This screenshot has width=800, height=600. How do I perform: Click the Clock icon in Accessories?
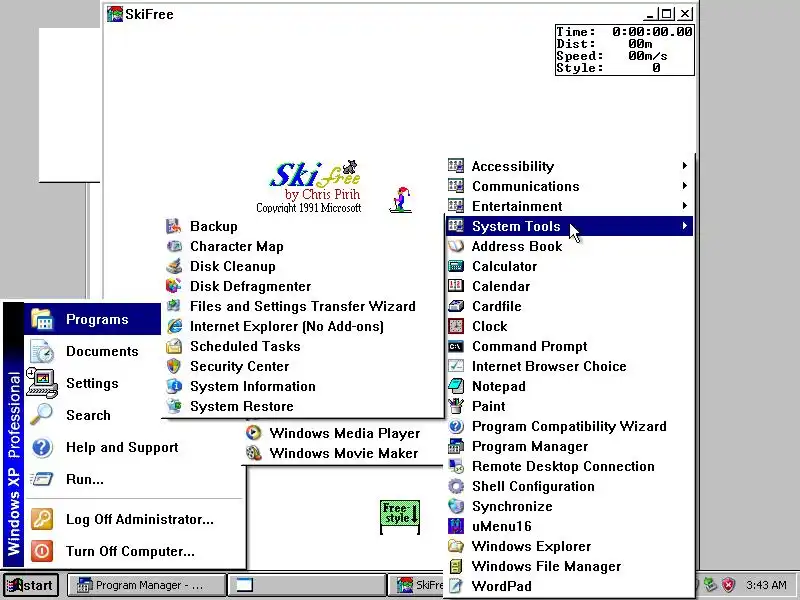(x=456, y=326)
